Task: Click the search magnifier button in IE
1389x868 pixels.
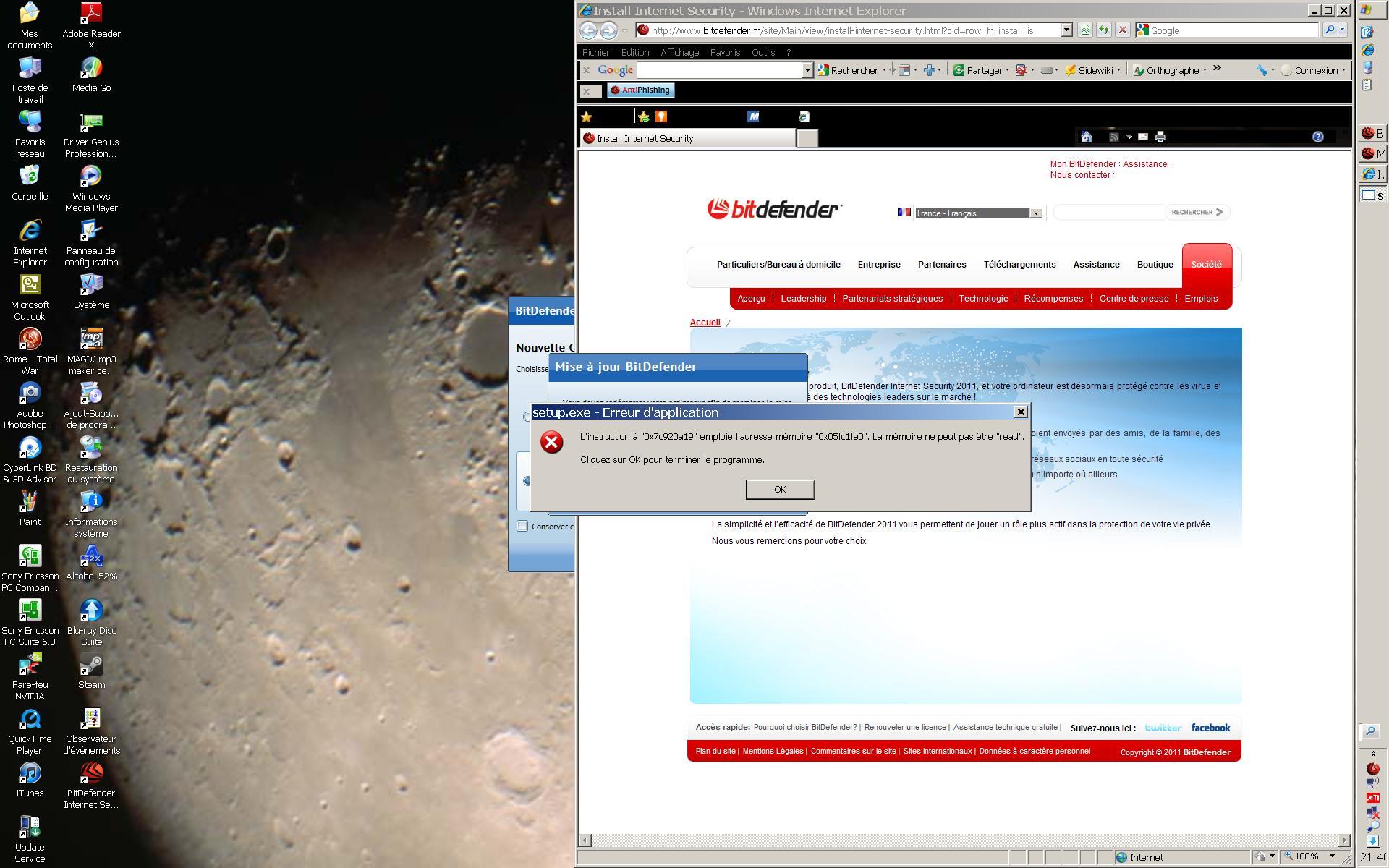Action: tap(1329, 30)
